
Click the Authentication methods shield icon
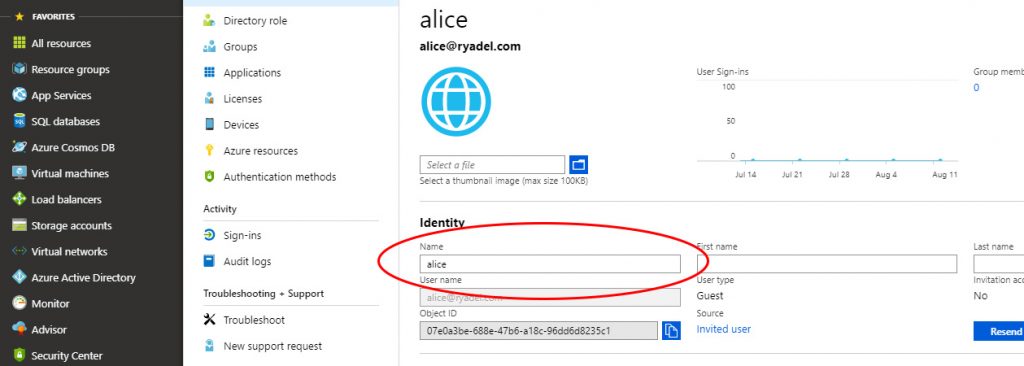click(209, 176)
